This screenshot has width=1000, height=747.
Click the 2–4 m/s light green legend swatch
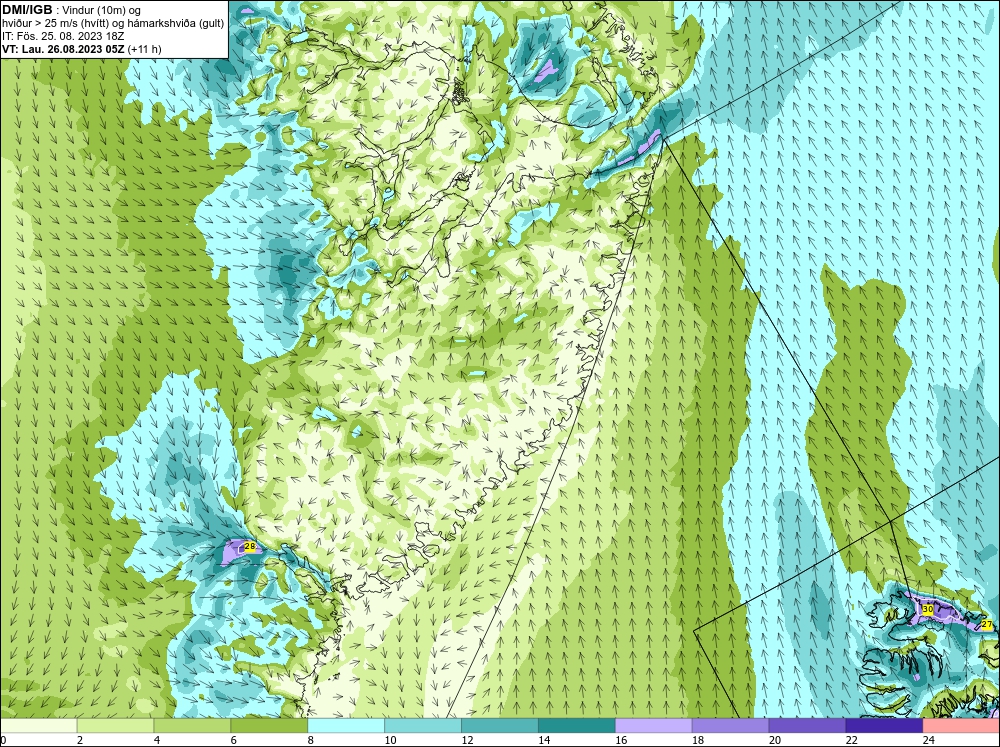(x=115, y=726)
